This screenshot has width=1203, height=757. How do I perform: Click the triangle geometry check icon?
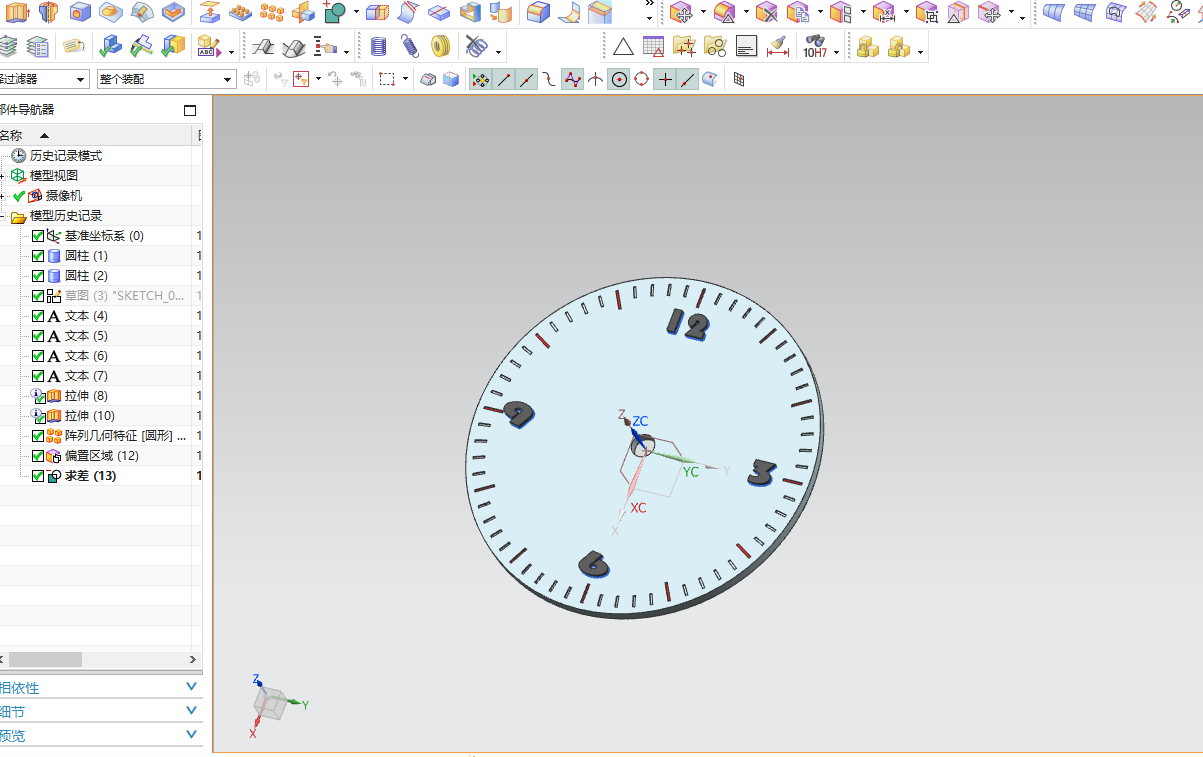click(x=623, y=47)
